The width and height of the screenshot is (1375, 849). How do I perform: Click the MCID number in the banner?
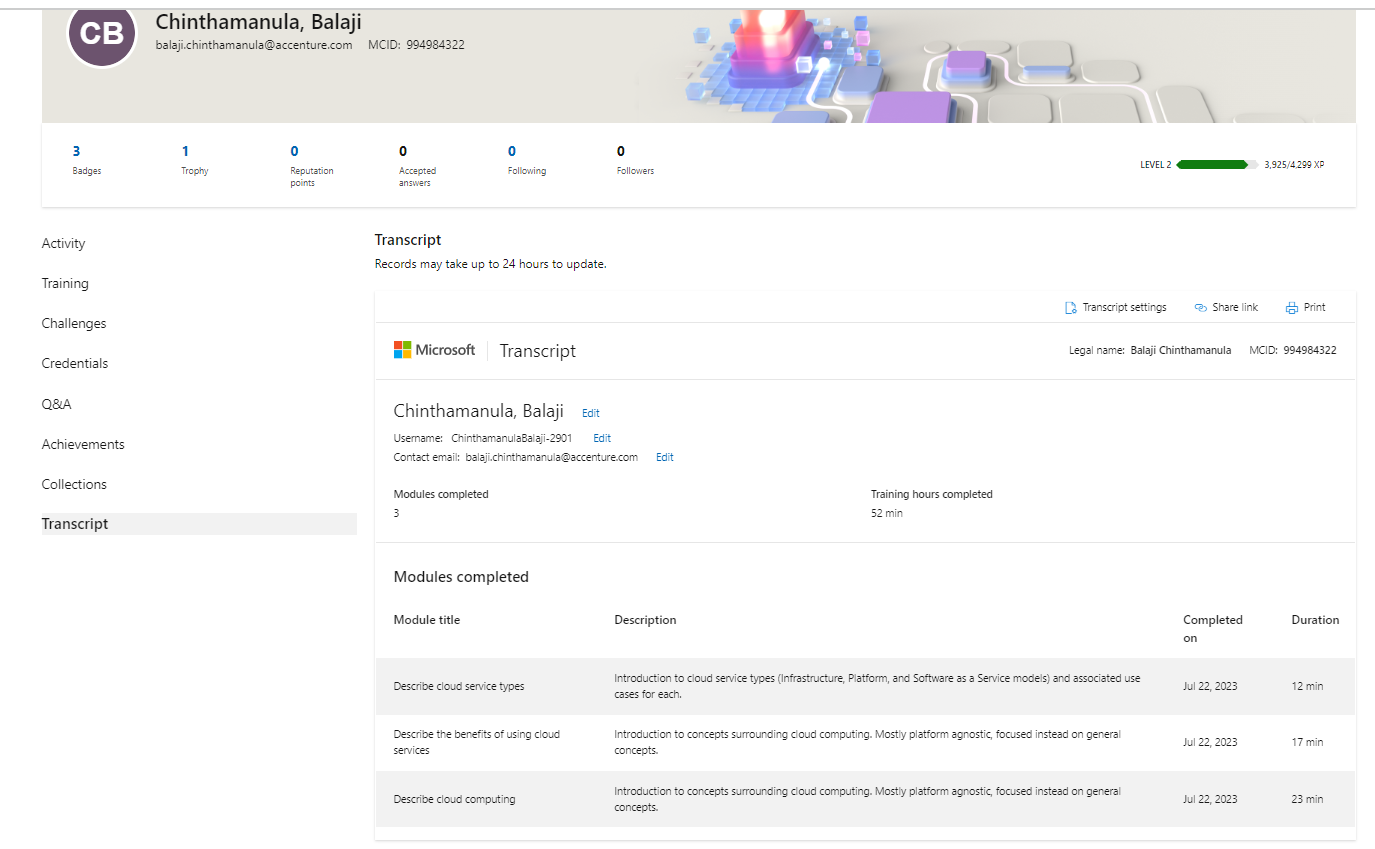coord(435,45)
